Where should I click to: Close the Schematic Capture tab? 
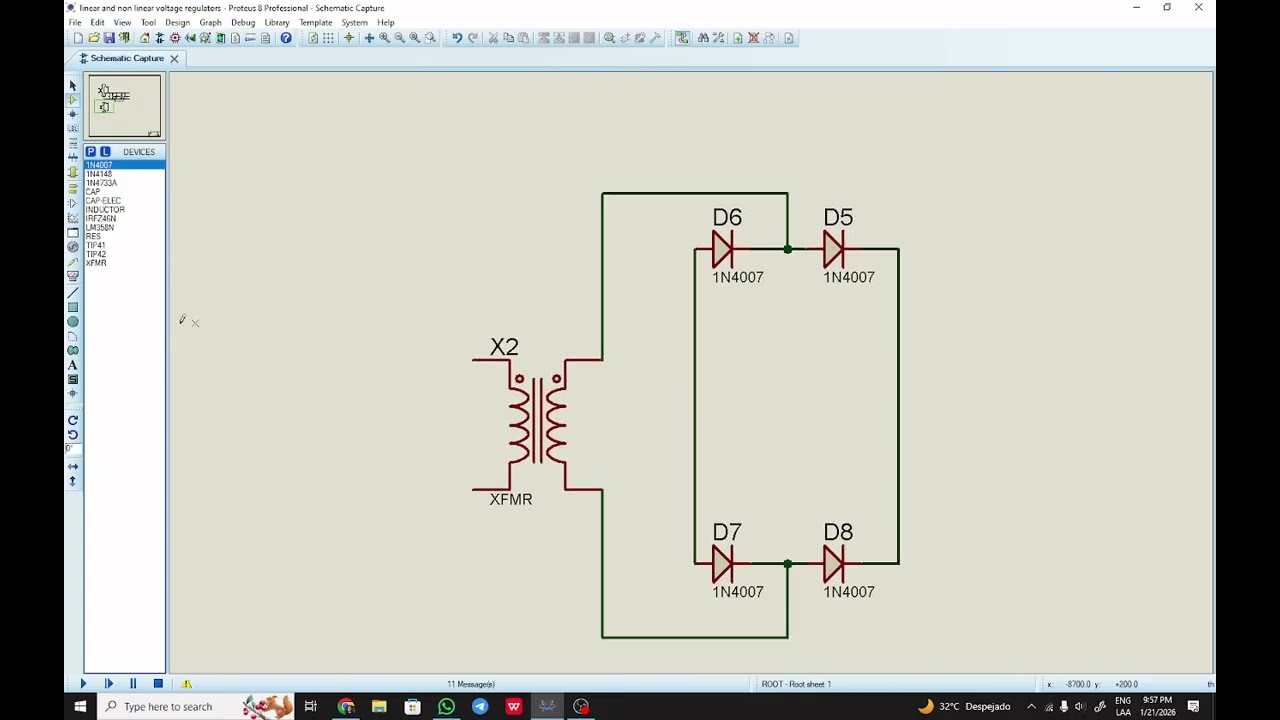(x=174, y=59)
